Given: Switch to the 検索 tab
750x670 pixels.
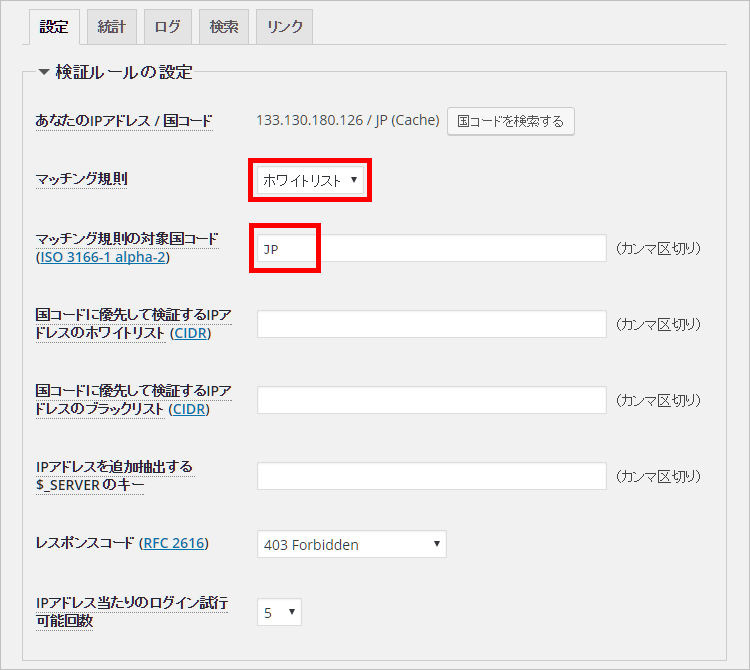Looking at the screenshot, I should coord(224,27).
